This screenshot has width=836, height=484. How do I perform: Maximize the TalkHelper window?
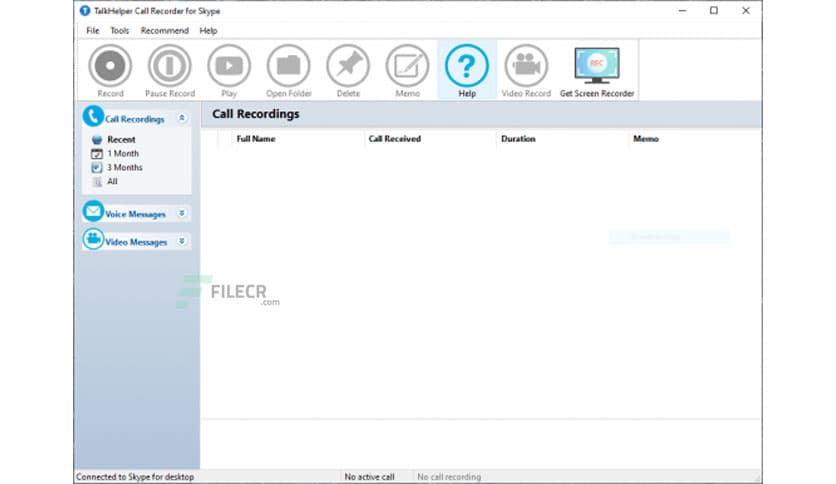pyautogui.click(x=714, y=11)
